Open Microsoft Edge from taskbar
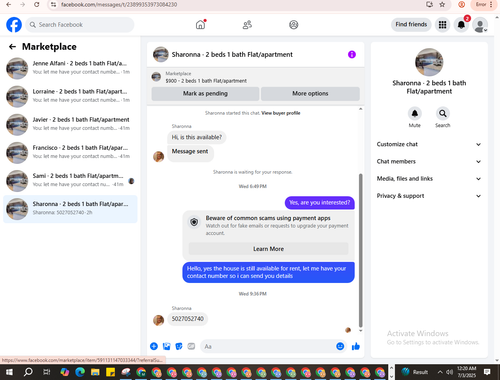This screenshot has width=500, height=380. (80, 372)
